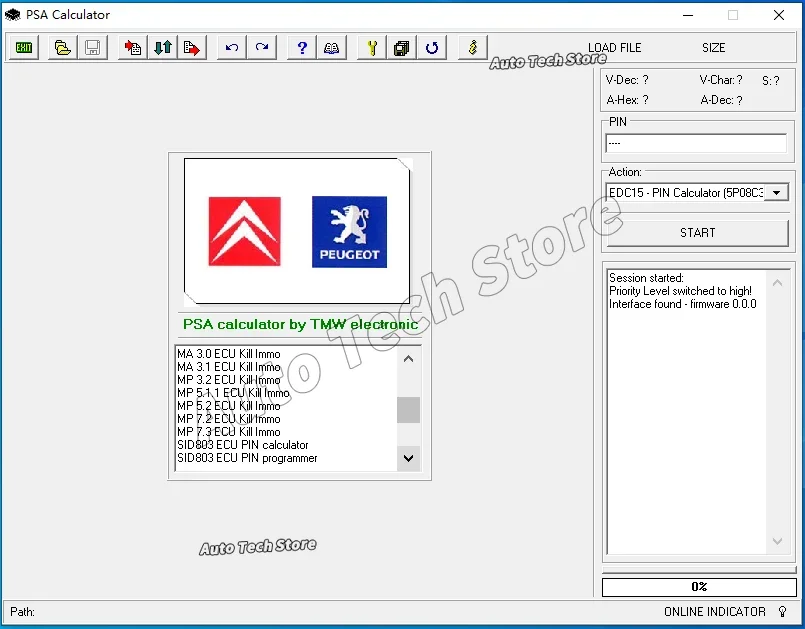The width and height of the screenshot is (805, 629).
Task: Click the Undo arrow icon
Action: [231, 47]
